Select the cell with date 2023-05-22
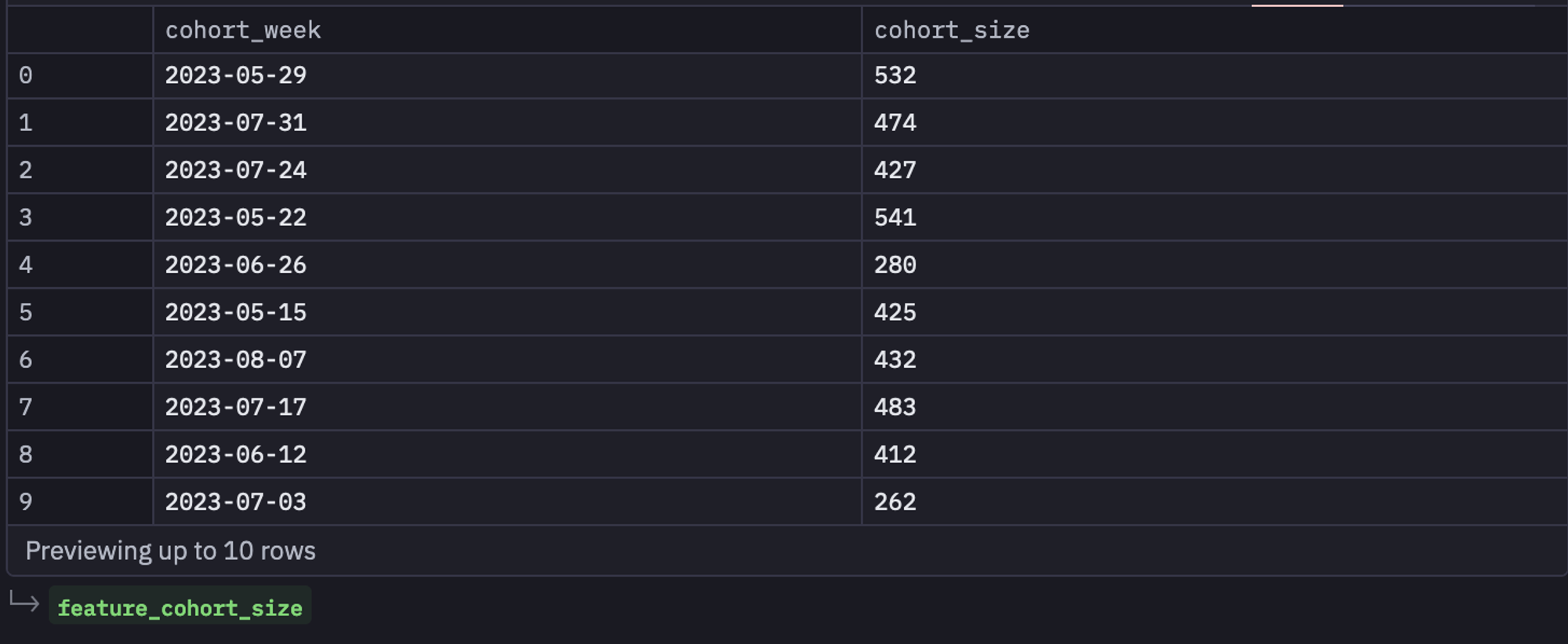 tap(507, 217)
